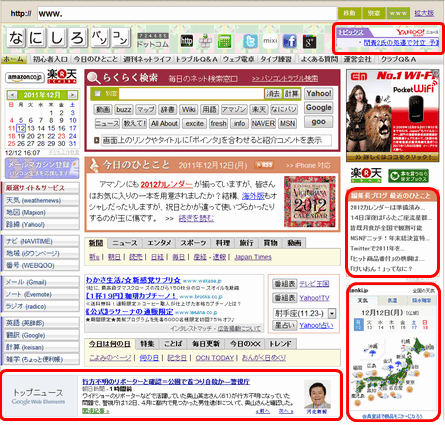Click the なにしろパソコン site logo
Image resolution: width=445 pixels, height=425 pixels.
[68, 37]
